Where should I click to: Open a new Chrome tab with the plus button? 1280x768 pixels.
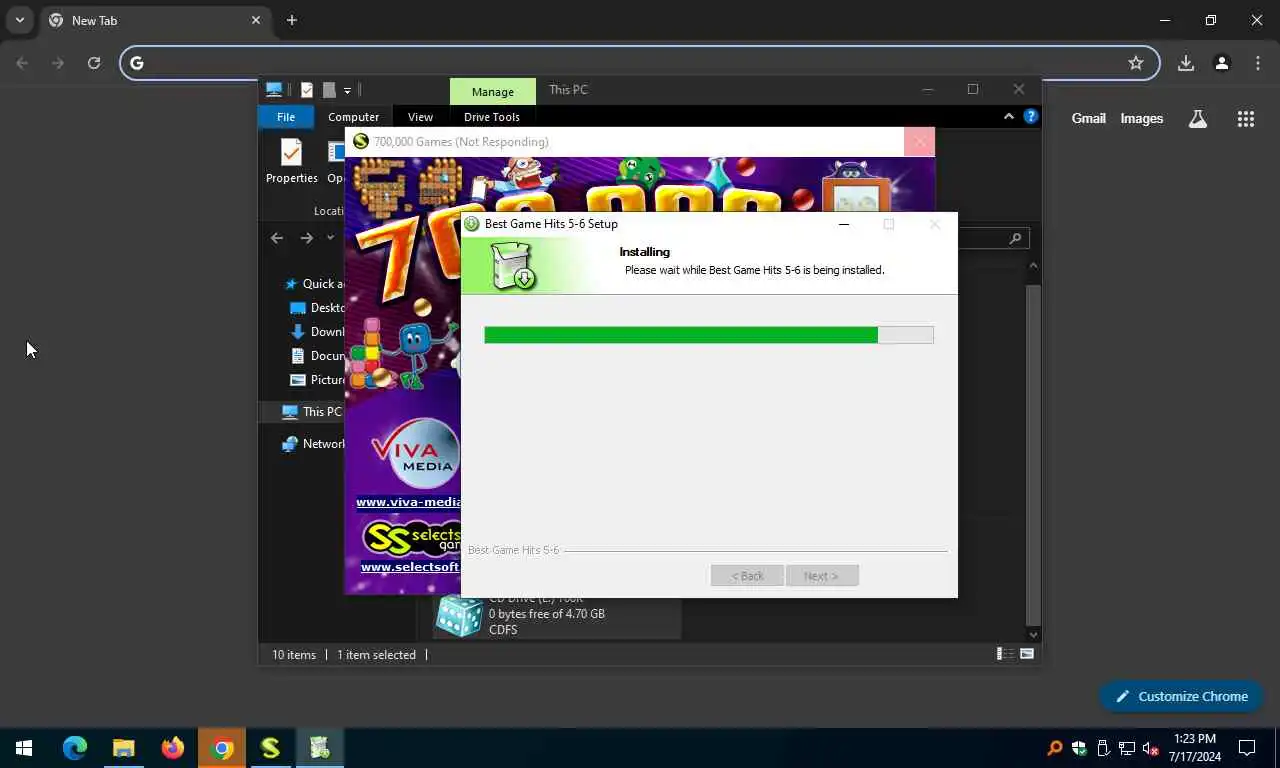[292, 20]
